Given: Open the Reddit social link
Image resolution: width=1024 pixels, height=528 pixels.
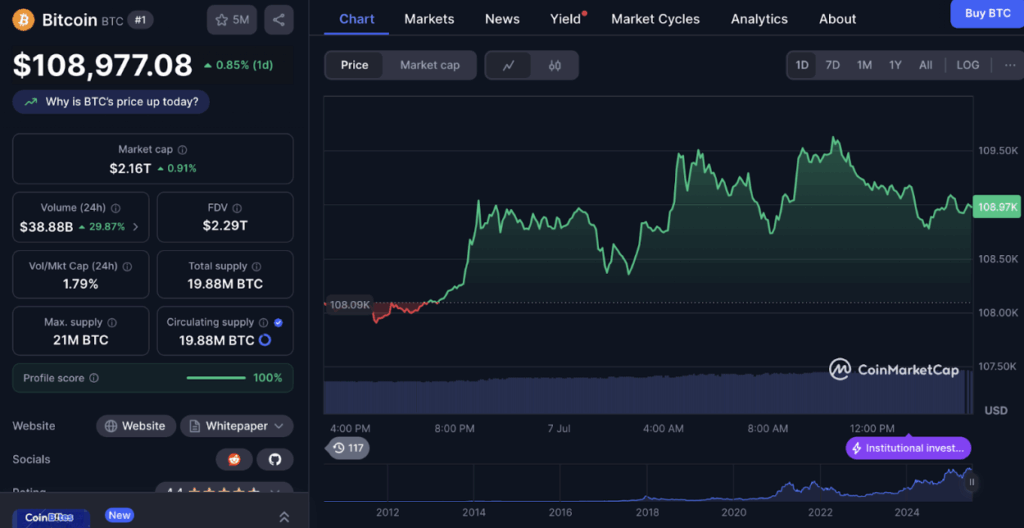Looking at the screenshot, I should tap(234, 459).
